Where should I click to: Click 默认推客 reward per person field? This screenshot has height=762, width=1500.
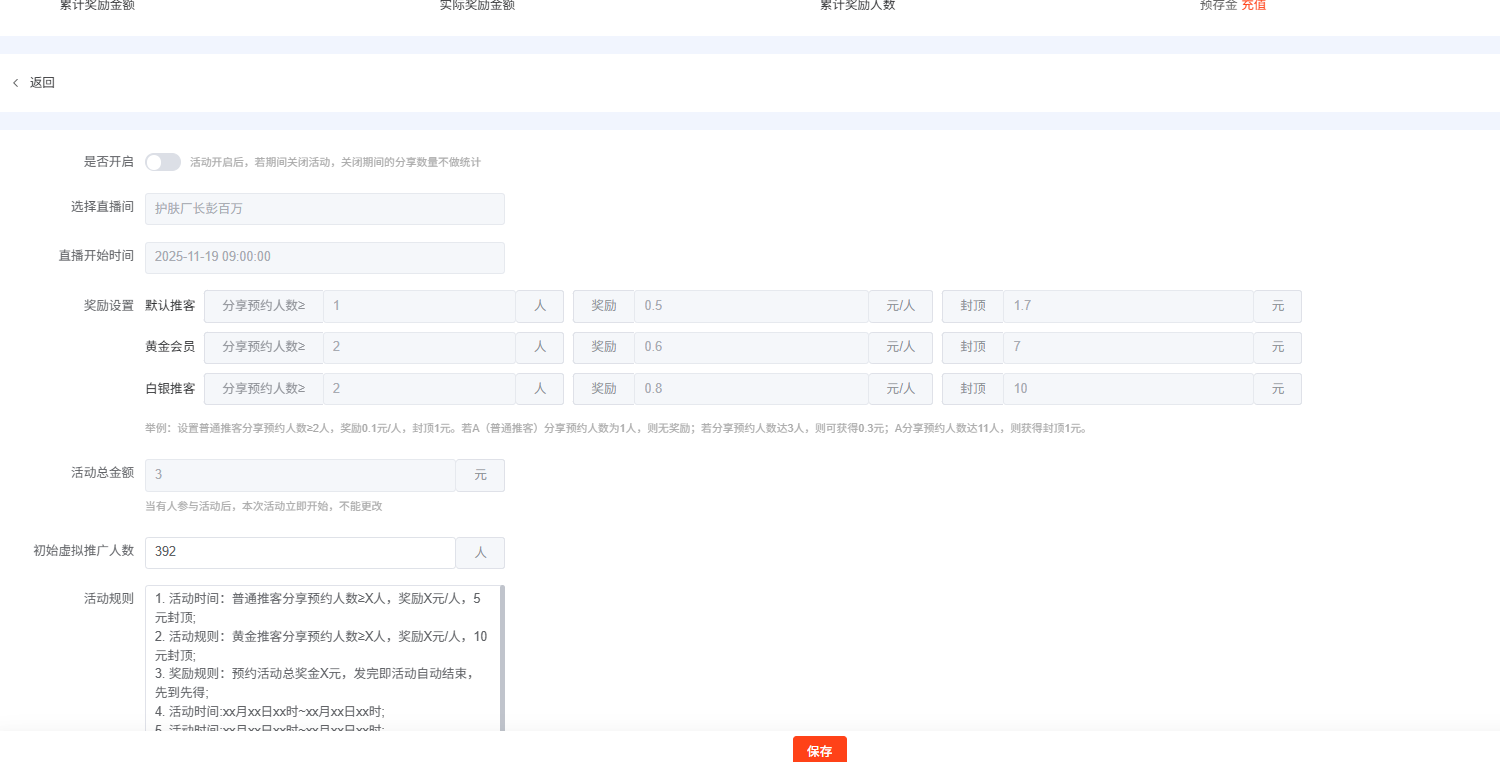click(750, 306)
